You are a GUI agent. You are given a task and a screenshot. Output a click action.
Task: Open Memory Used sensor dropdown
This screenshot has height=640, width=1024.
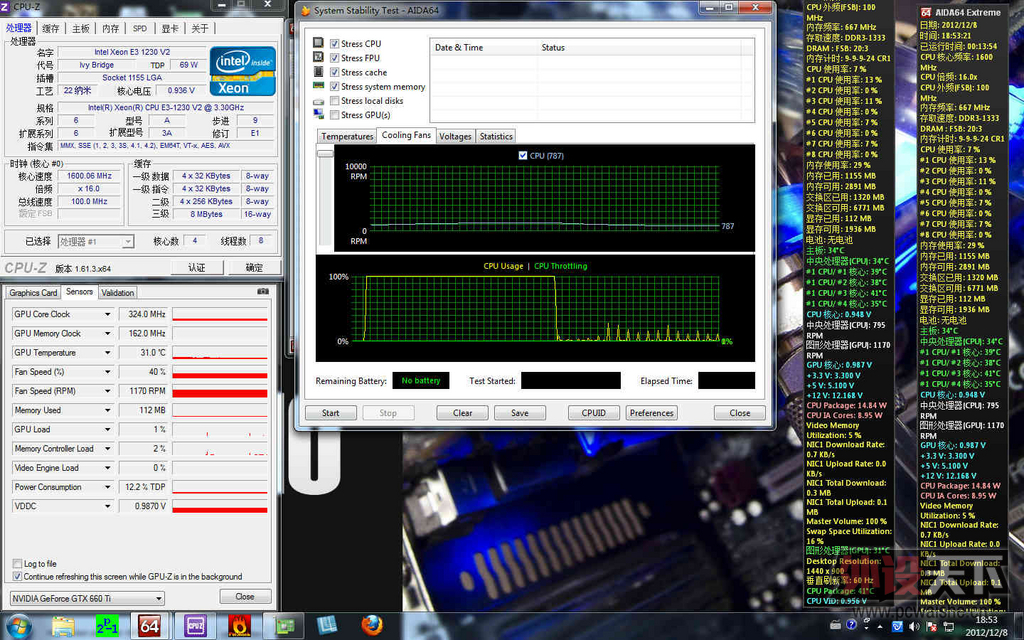[108, 410]
